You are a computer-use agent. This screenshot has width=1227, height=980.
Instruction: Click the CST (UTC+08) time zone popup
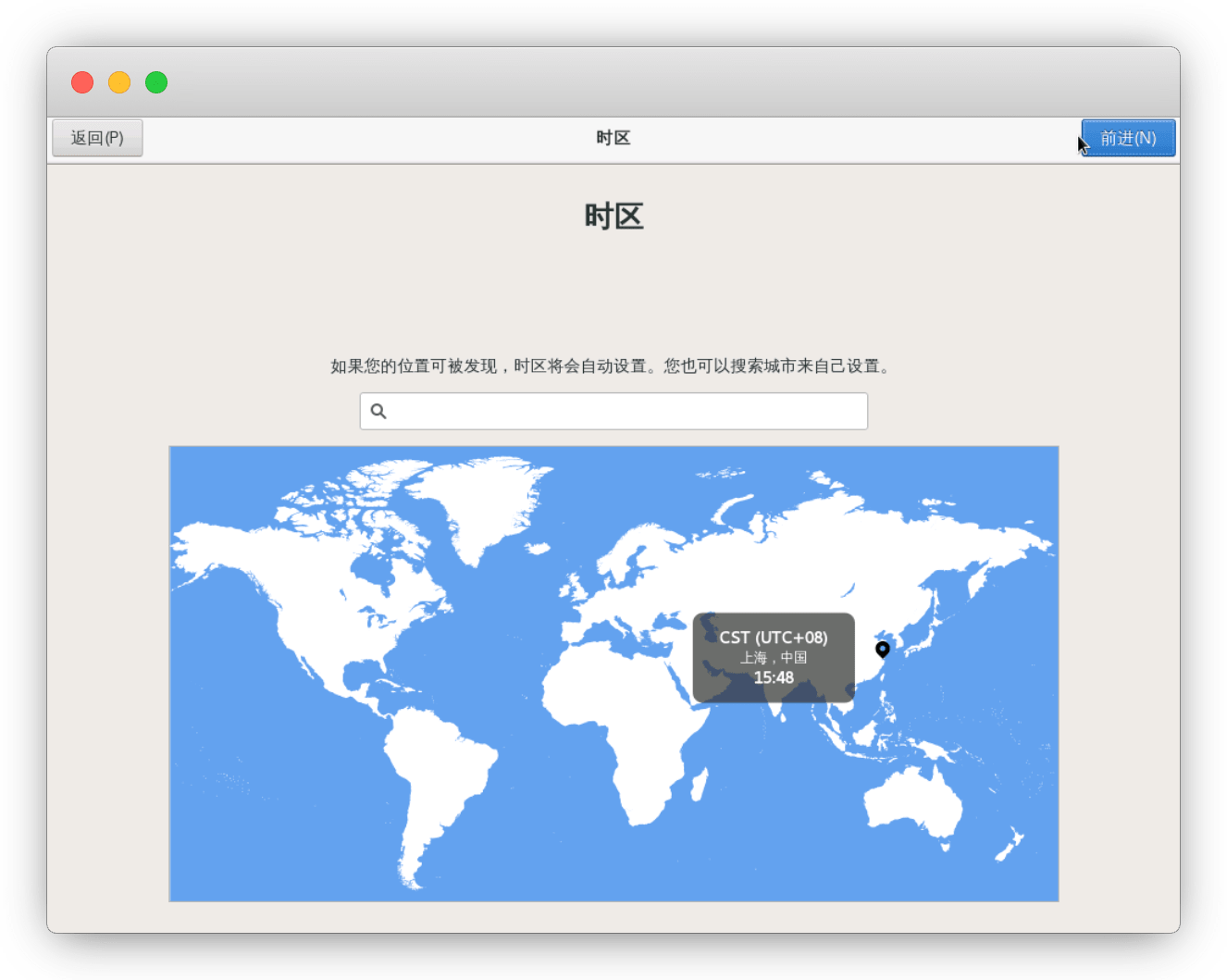[x=773, y=657]
